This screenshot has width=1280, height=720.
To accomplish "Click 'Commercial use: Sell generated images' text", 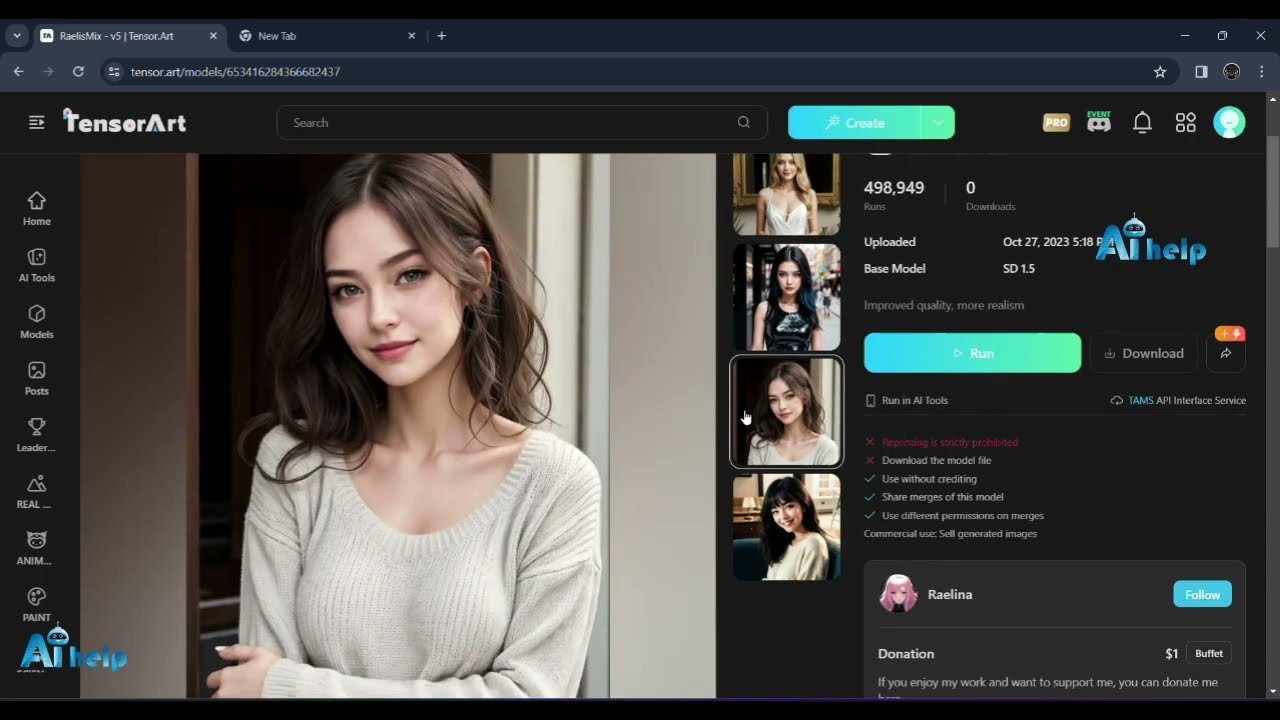I will (950, 534).
